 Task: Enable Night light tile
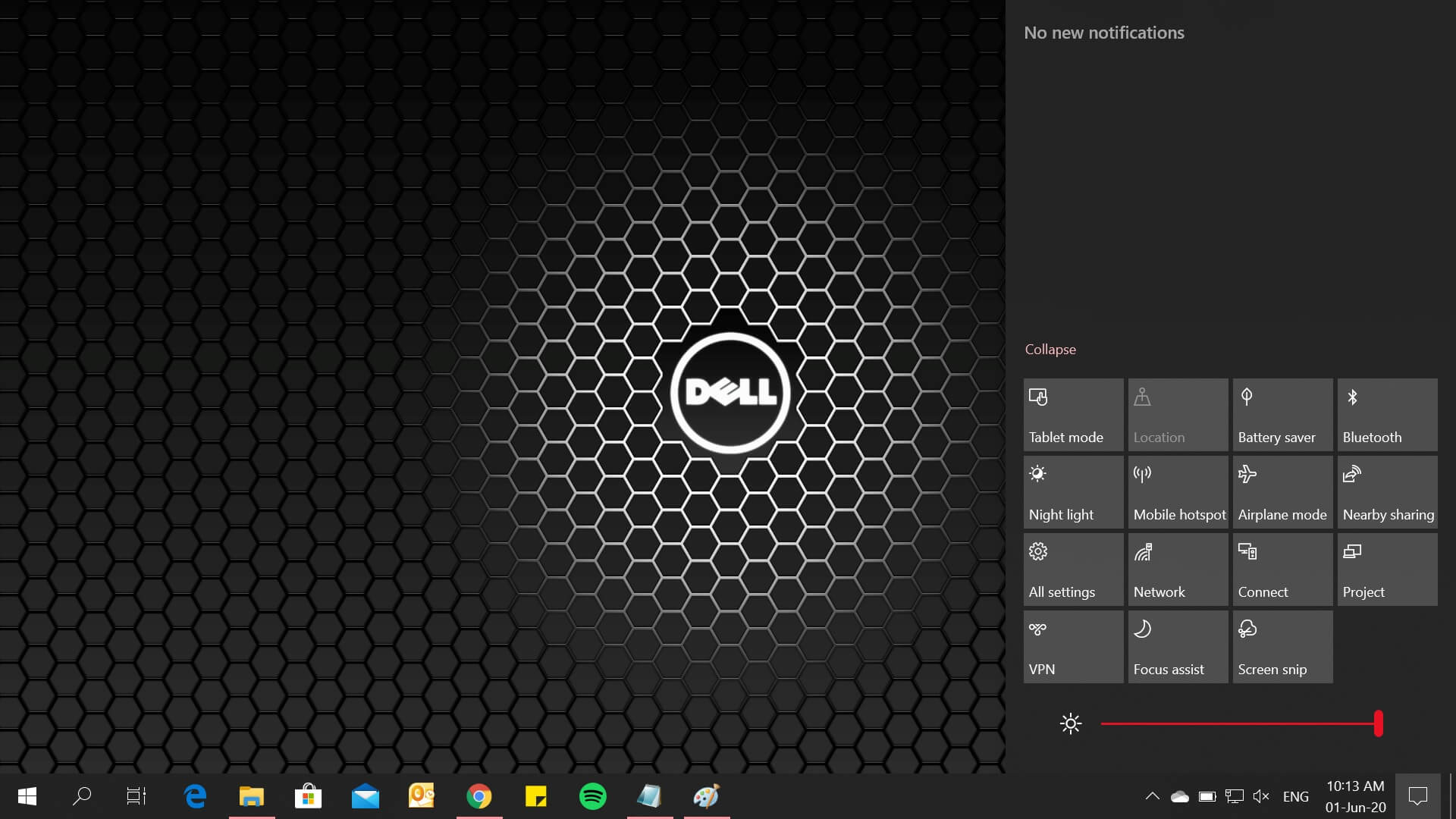1073,492
